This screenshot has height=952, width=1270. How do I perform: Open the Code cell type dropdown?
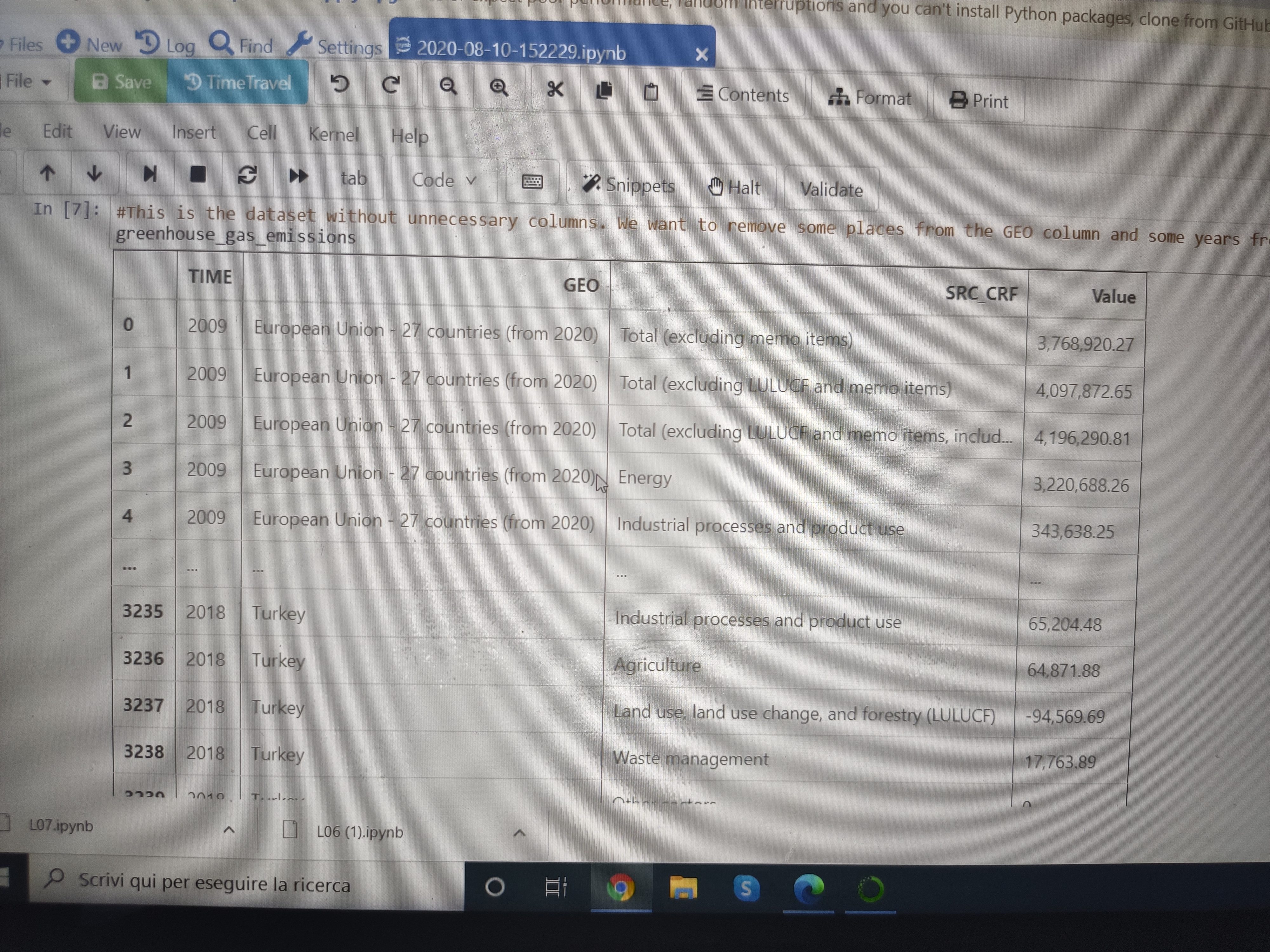pyautogui.click(x=444, y=180)
